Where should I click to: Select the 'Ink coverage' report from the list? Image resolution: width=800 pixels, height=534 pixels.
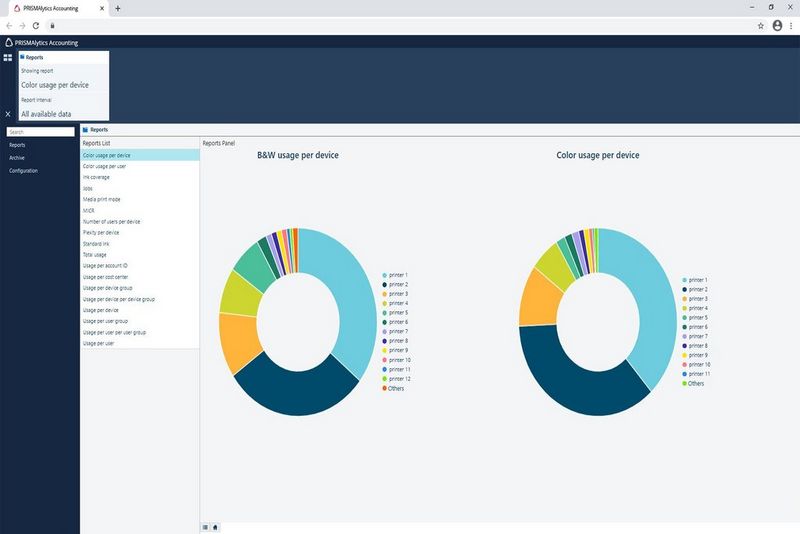pyautogui.click(x=98, y=177)
